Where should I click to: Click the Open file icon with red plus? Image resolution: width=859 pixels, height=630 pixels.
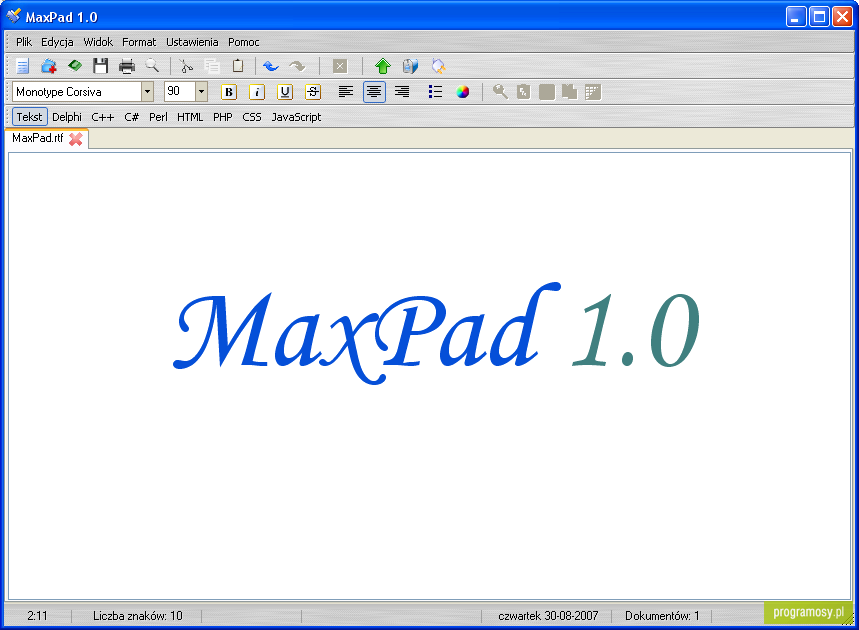[49, 66]
